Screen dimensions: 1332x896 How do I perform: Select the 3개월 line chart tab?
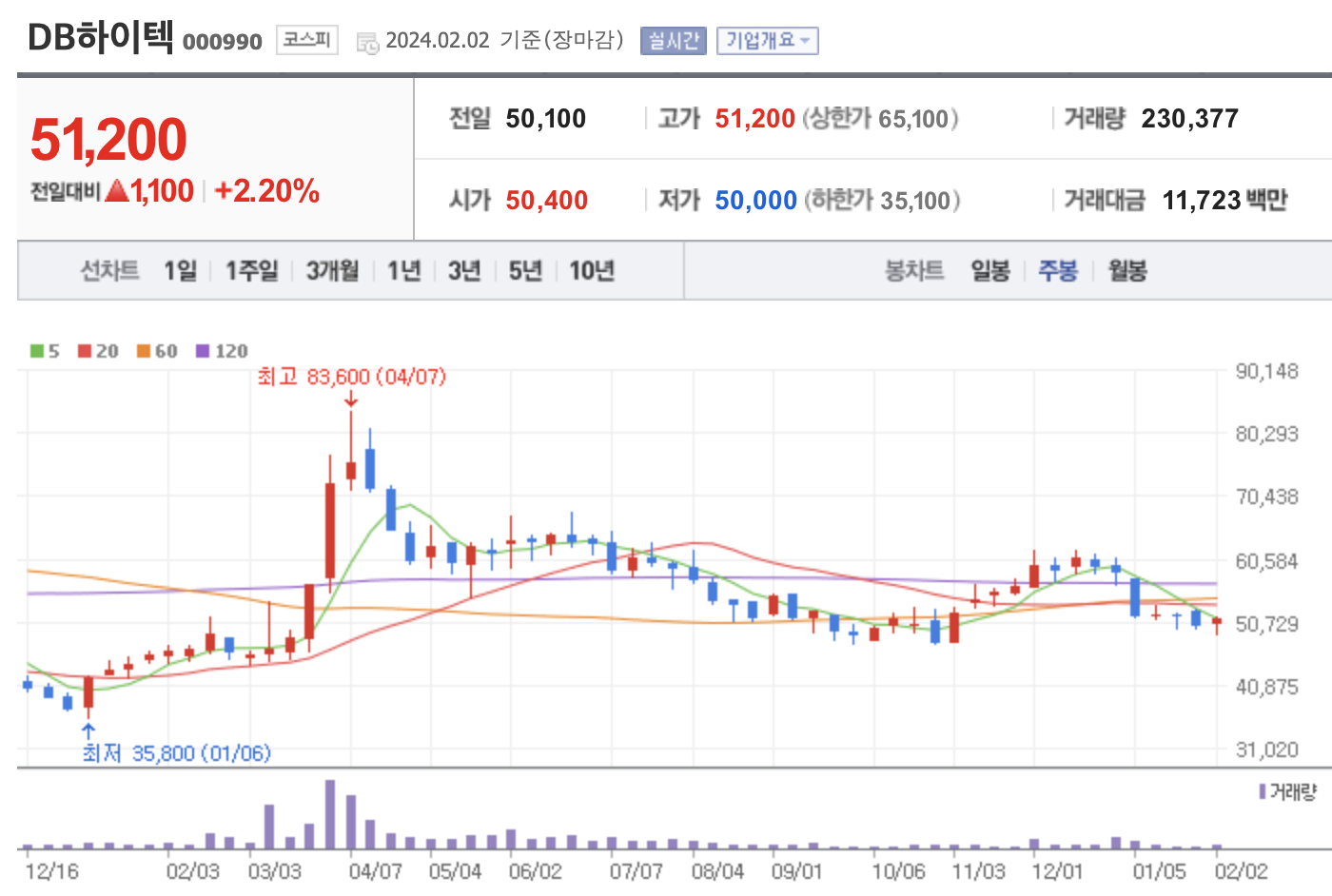(332, 271)
